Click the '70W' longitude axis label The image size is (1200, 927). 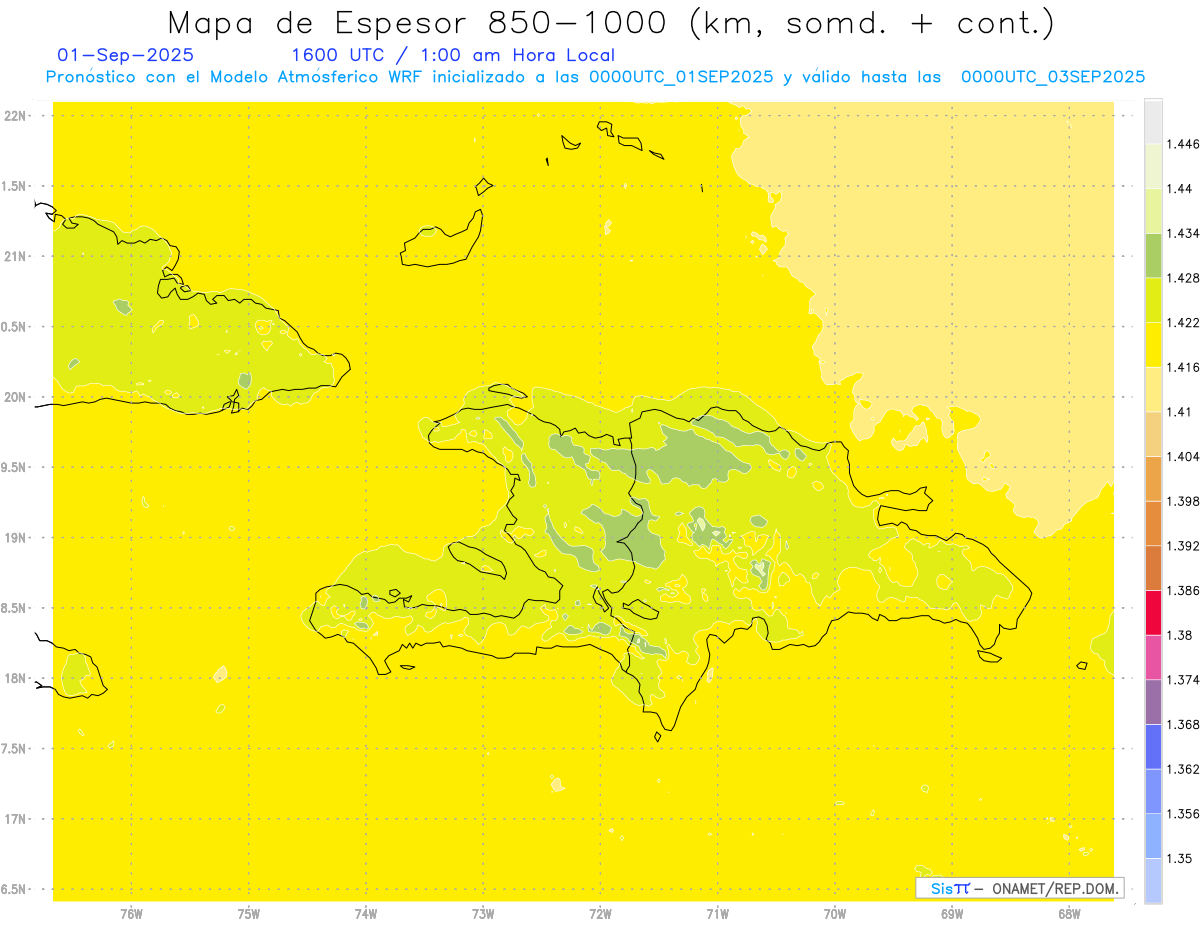pyautogui.click(x=835, y=914)
